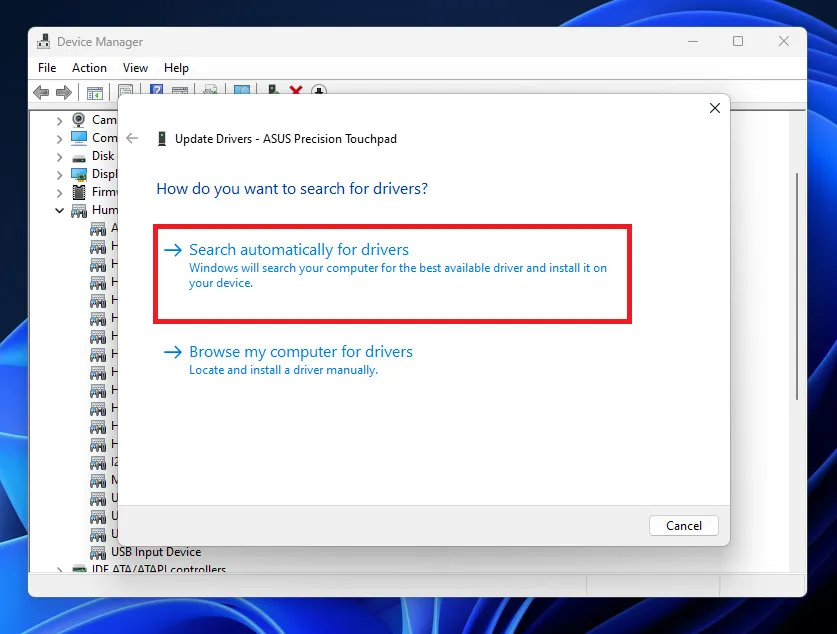Image resolution: width=837 pixels, height=634 pixels.
Task: Click the touchpad device icon in dialog header
Action: click(x=162, y=139)
